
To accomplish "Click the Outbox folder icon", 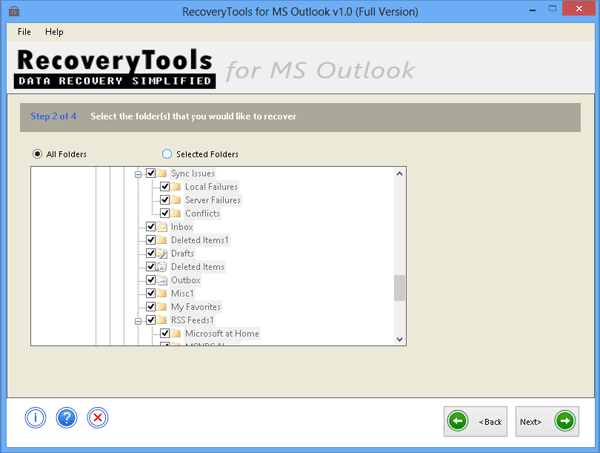I will tap(162, 280).
